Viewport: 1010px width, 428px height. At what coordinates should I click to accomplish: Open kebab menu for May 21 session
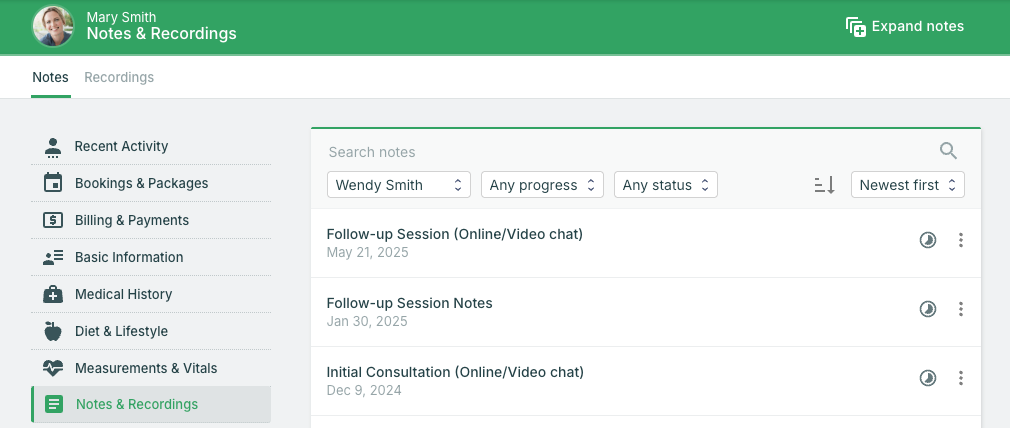click(961, 240)
